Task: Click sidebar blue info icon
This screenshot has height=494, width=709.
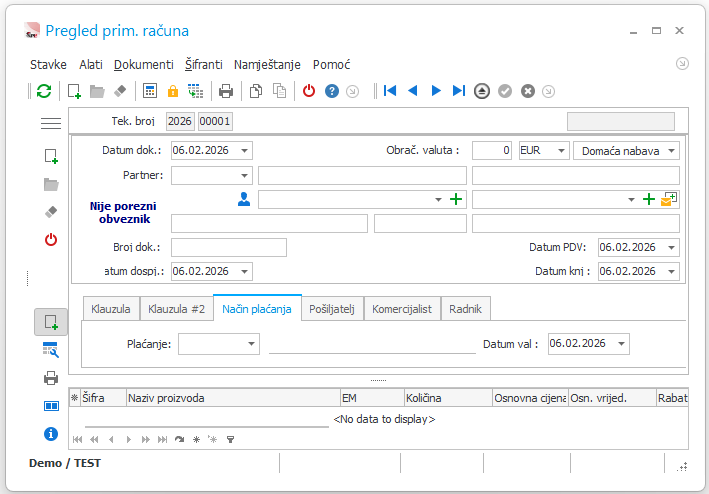Action: point(51,434)
